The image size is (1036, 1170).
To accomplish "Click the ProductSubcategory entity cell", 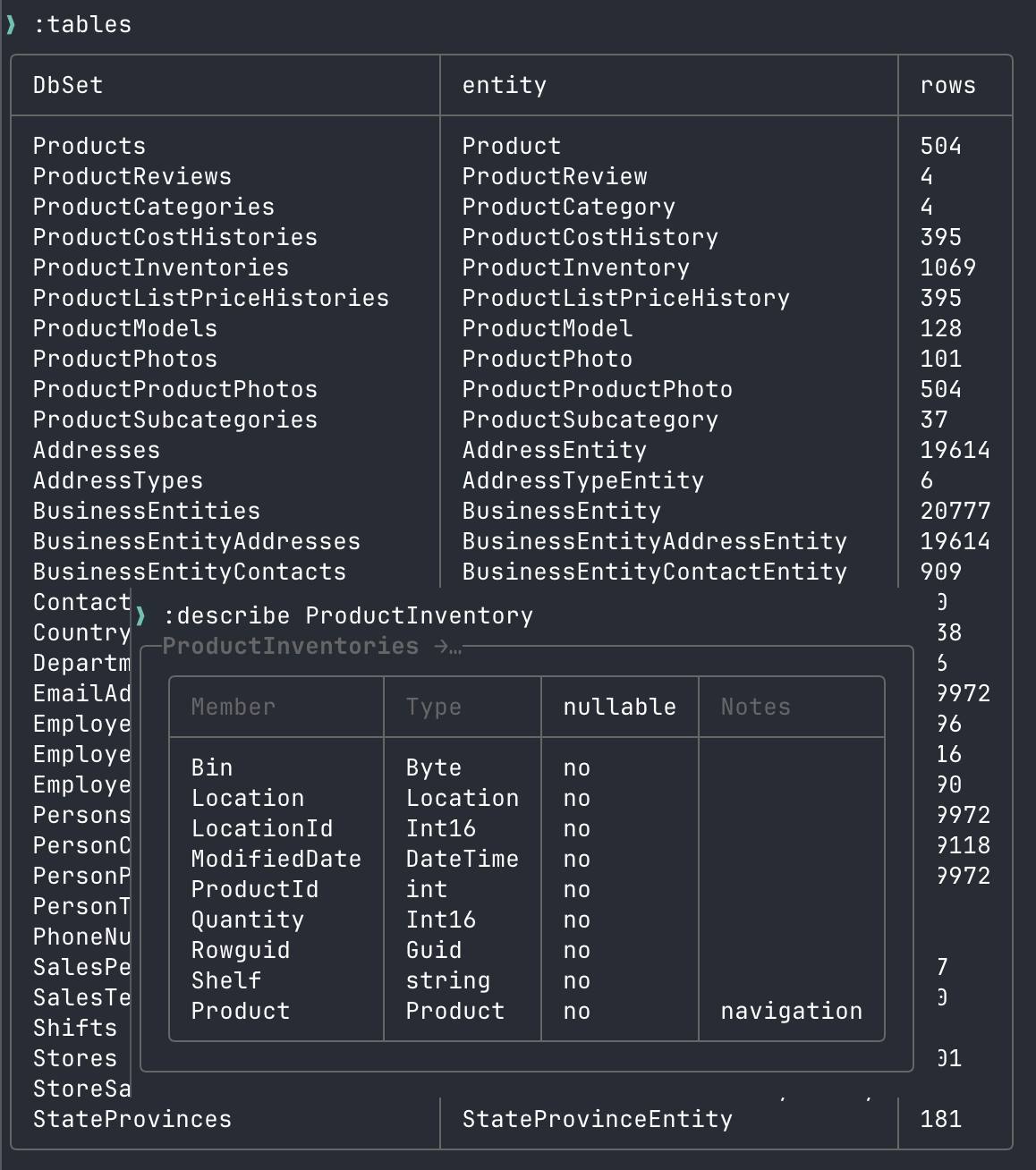I will coord(590,420).
